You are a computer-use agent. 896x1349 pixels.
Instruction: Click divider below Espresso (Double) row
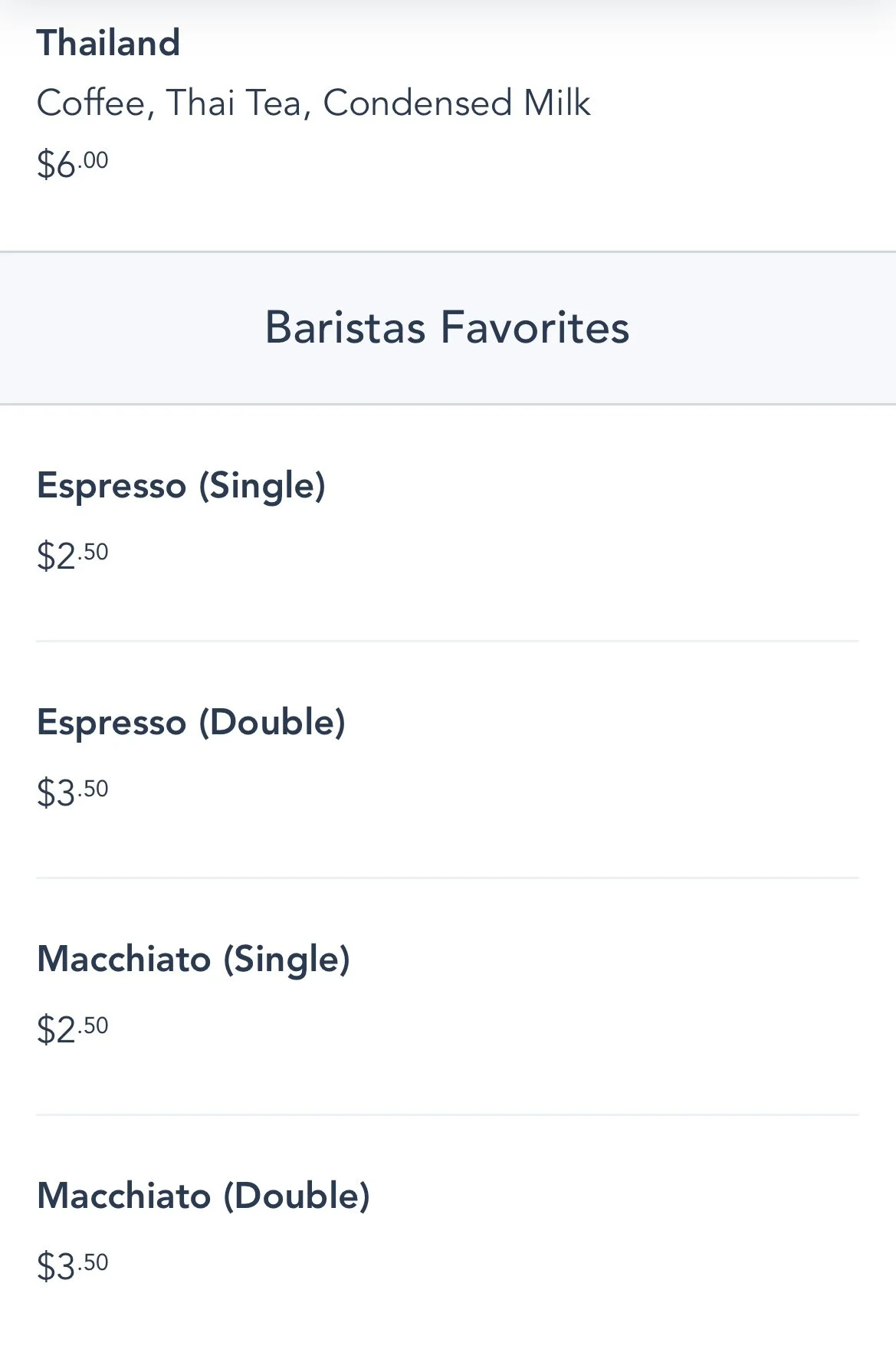[448, 878]
